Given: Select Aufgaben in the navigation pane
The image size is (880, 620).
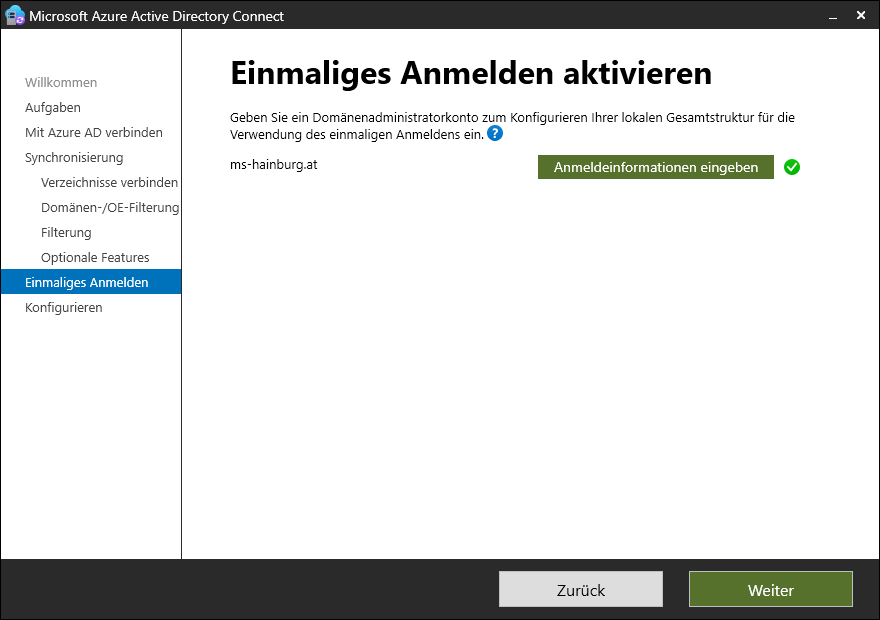Looking at the screenshot, I should [53, 107].
